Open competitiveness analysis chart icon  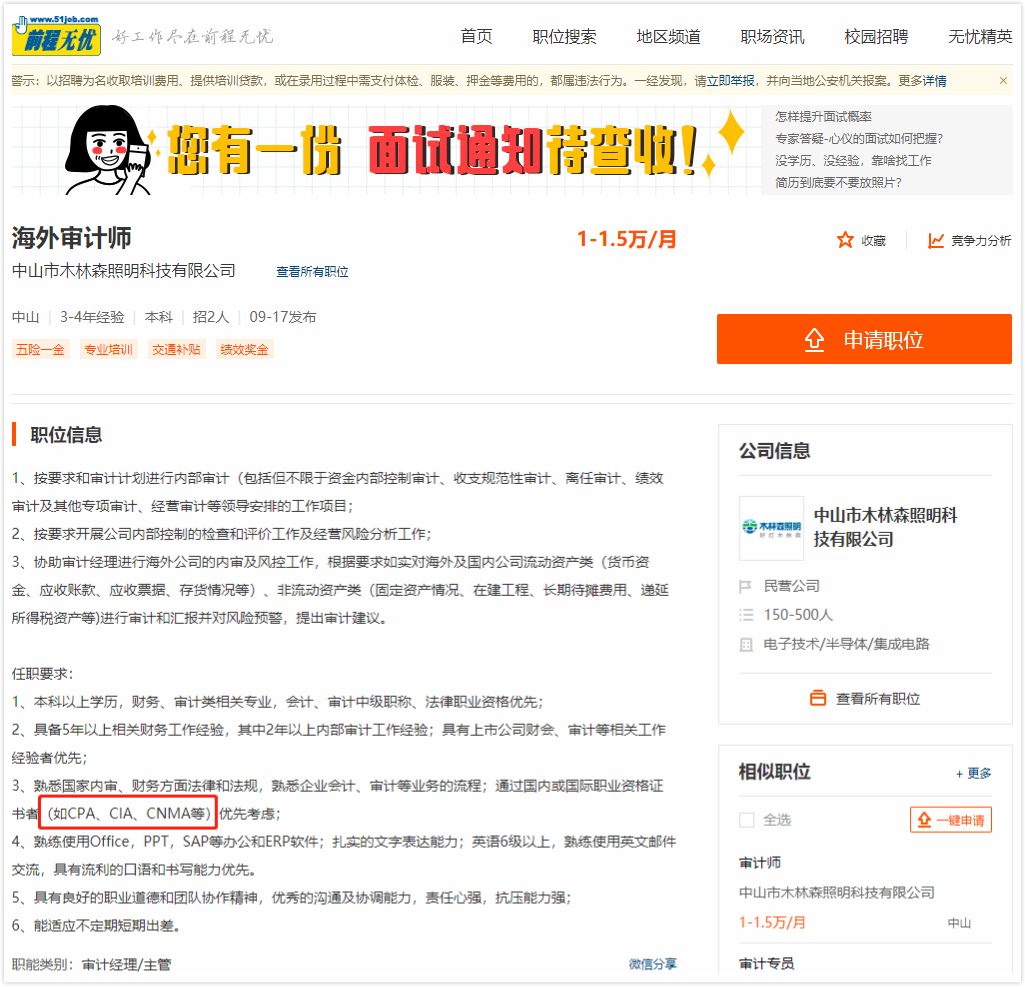936,240
